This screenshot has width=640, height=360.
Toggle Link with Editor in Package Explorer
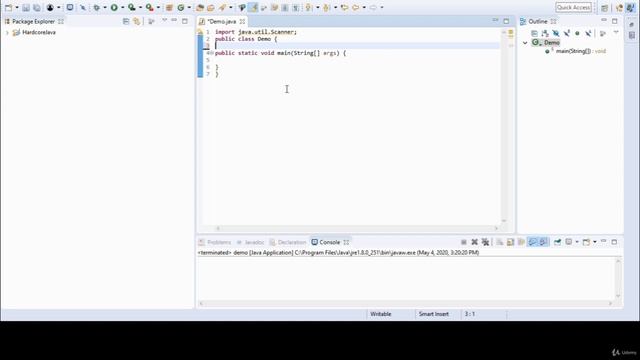point(137,21)
